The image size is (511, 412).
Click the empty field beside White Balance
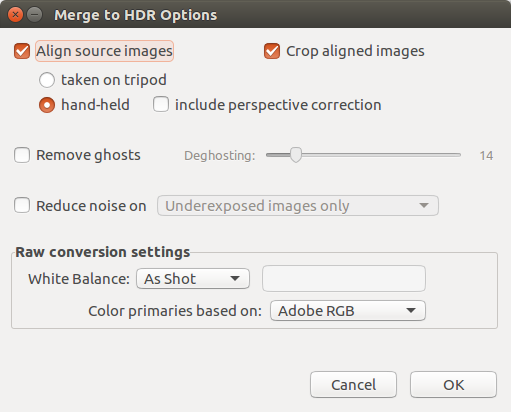(344, 279)
